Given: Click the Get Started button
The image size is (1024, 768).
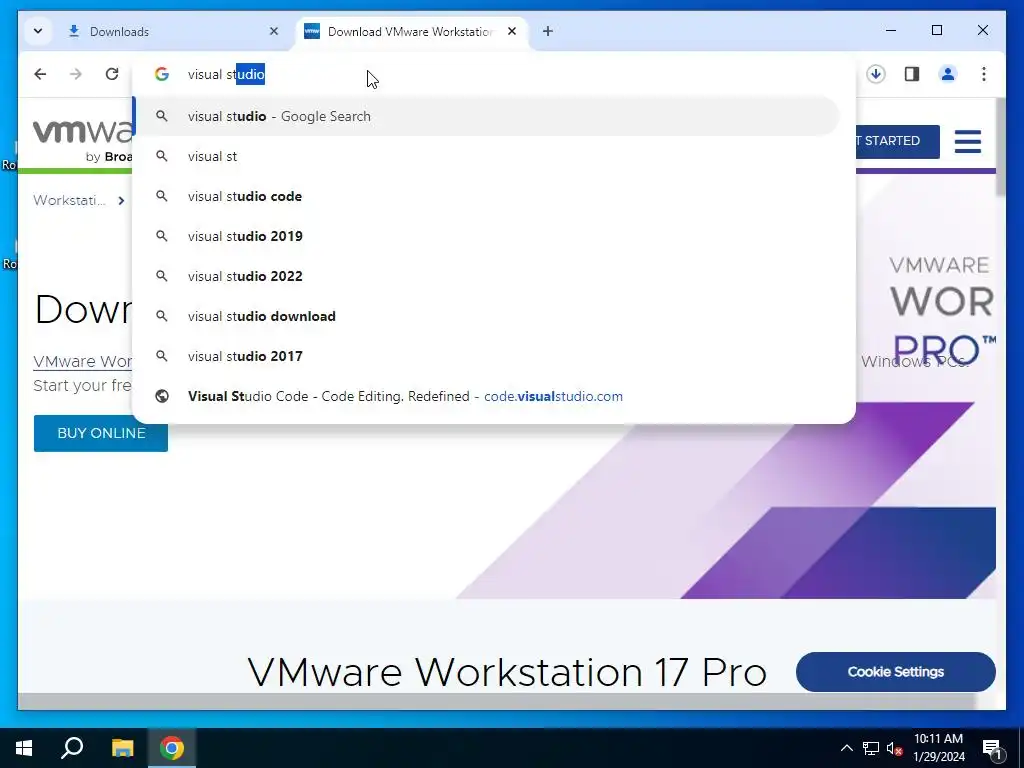Looking at the screenshot, I should click(897, 141).
